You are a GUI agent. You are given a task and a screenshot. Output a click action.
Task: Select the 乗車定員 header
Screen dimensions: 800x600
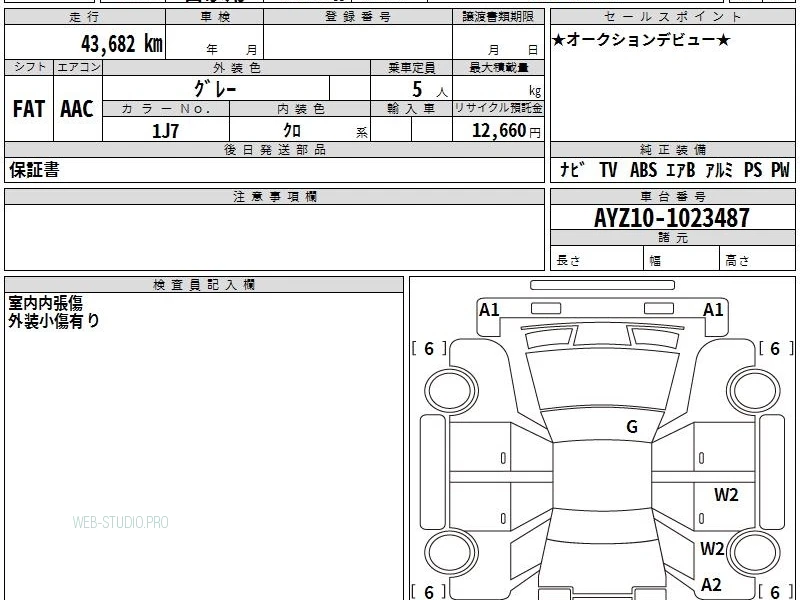411,68
